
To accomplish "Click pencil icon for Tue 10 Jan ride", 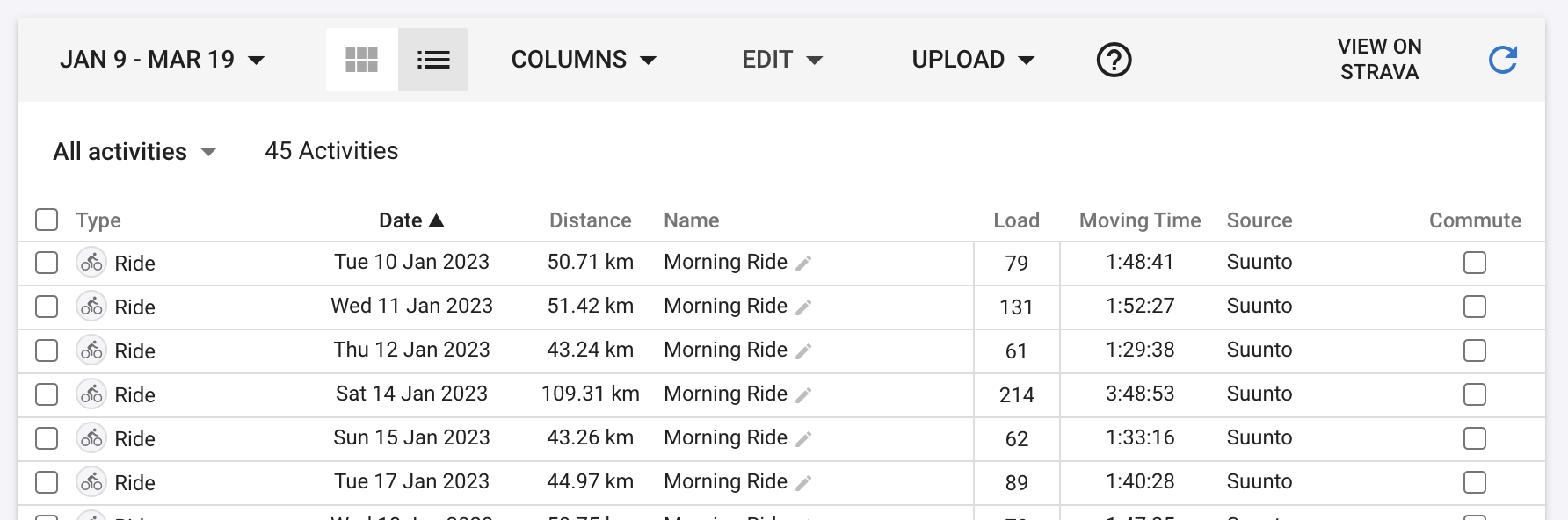I will pyautogui.click(x=803, y=263).
